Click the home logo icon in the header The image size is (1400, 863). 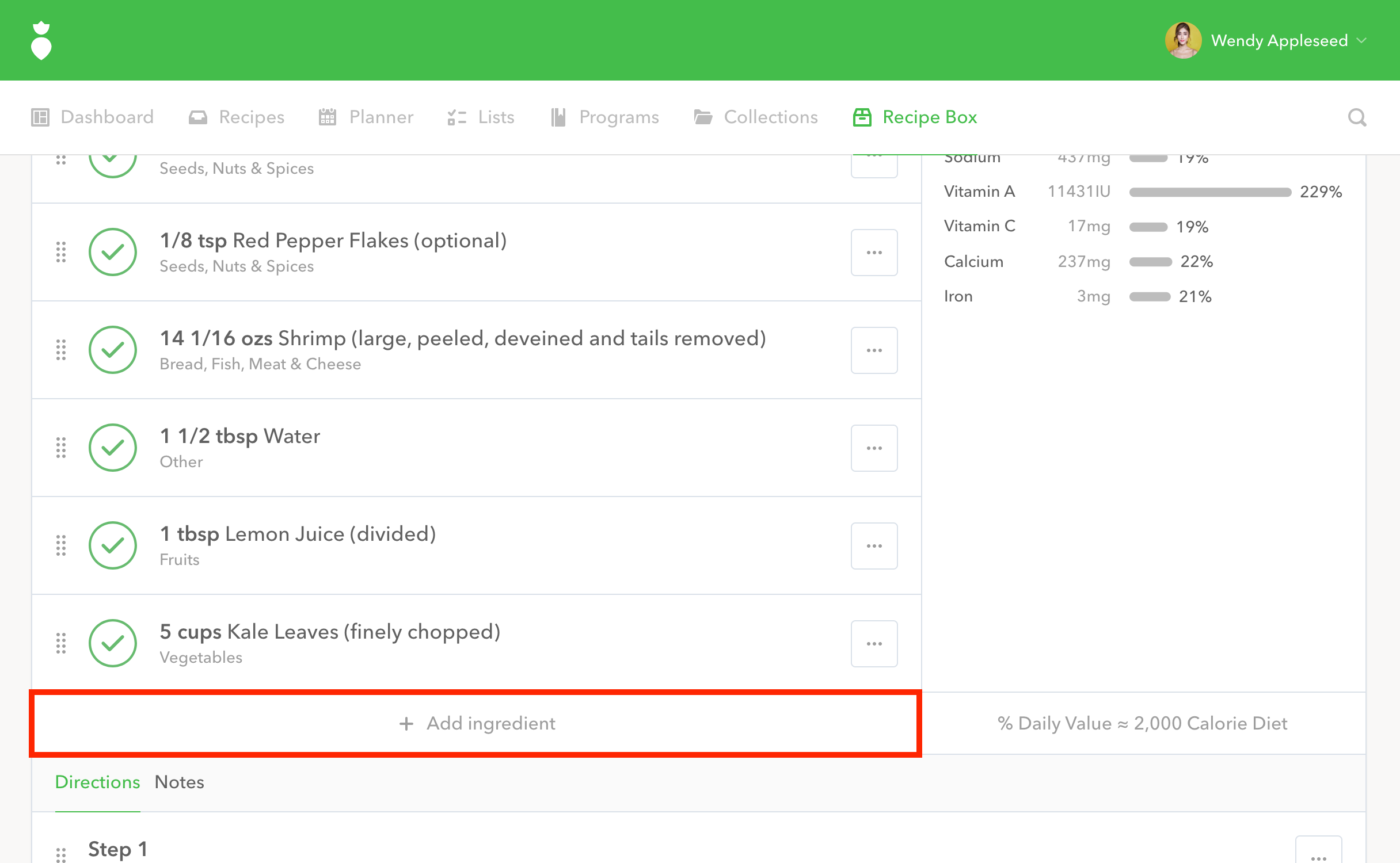tap(41, 40)
